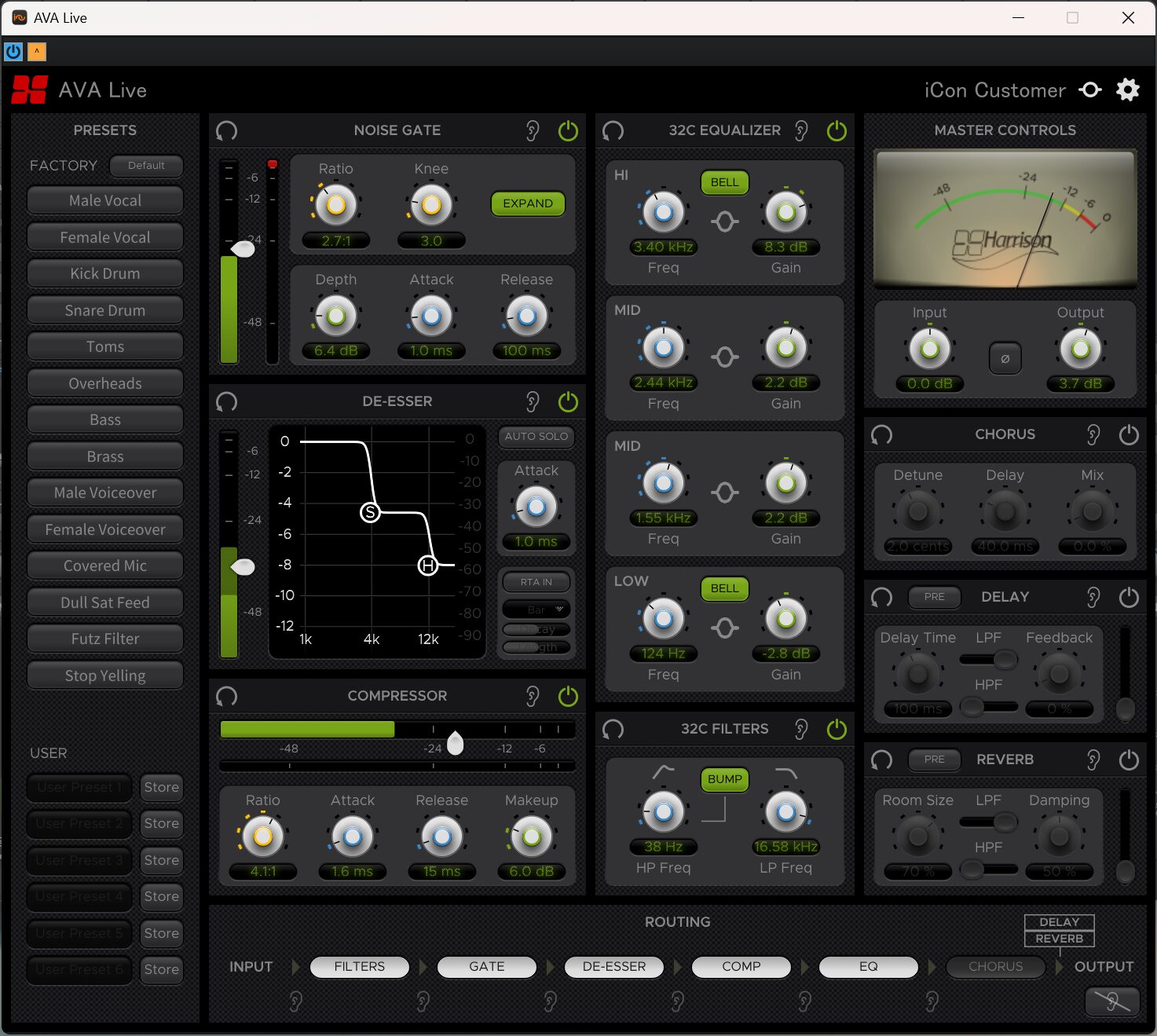
Task: Click the 32C Filters ear listen icon
Action: pyautogui.click(x=801, y=729)
